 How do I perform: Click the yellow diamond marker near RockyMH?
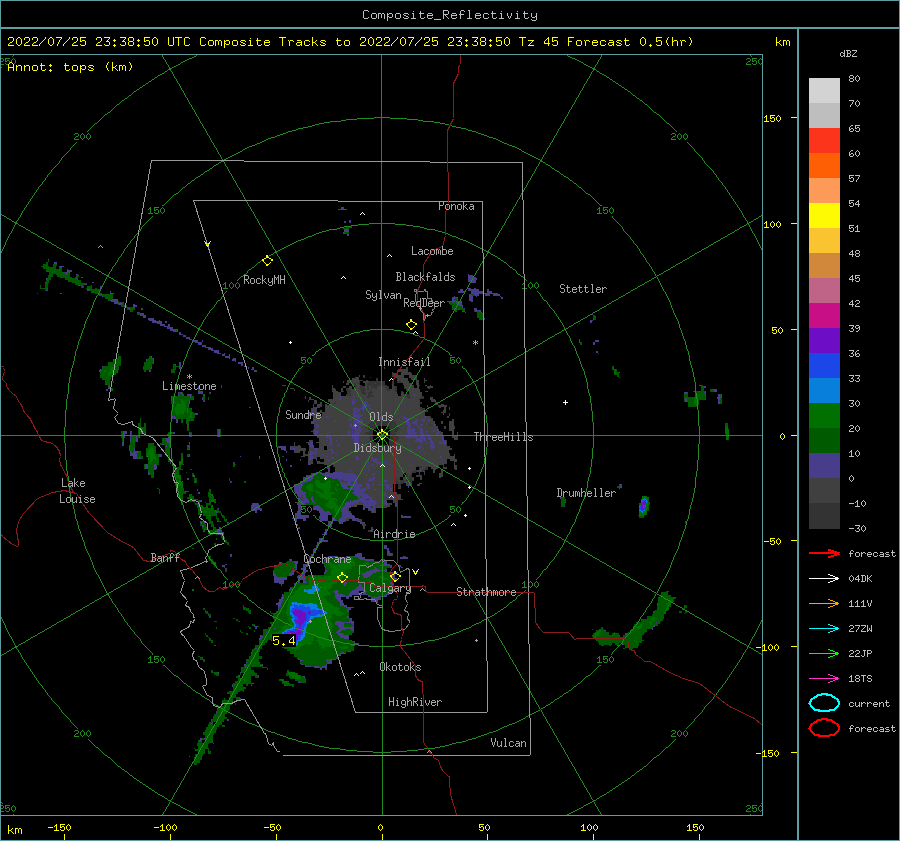(267, 261)
